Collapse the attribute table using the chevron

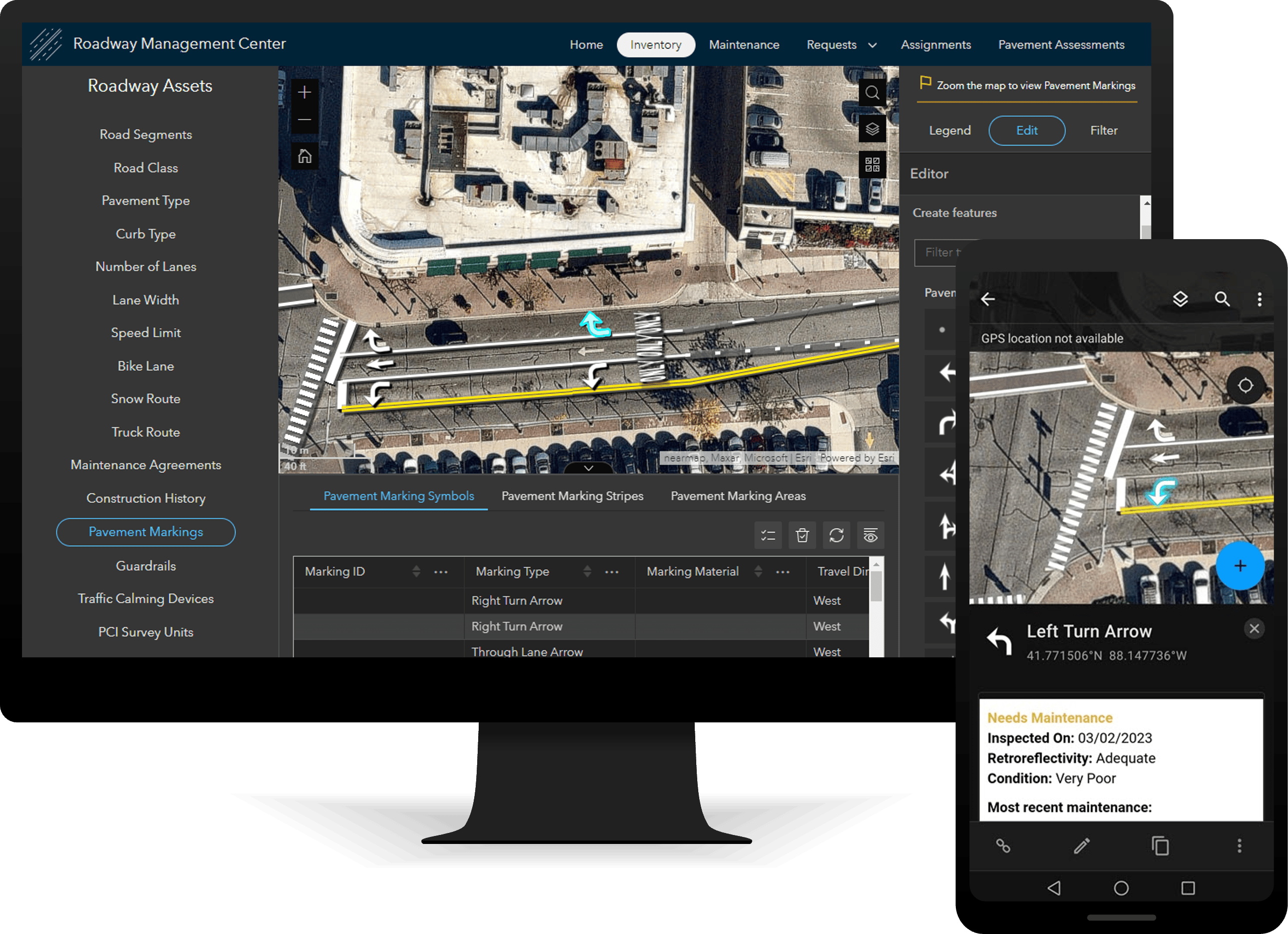589,468
